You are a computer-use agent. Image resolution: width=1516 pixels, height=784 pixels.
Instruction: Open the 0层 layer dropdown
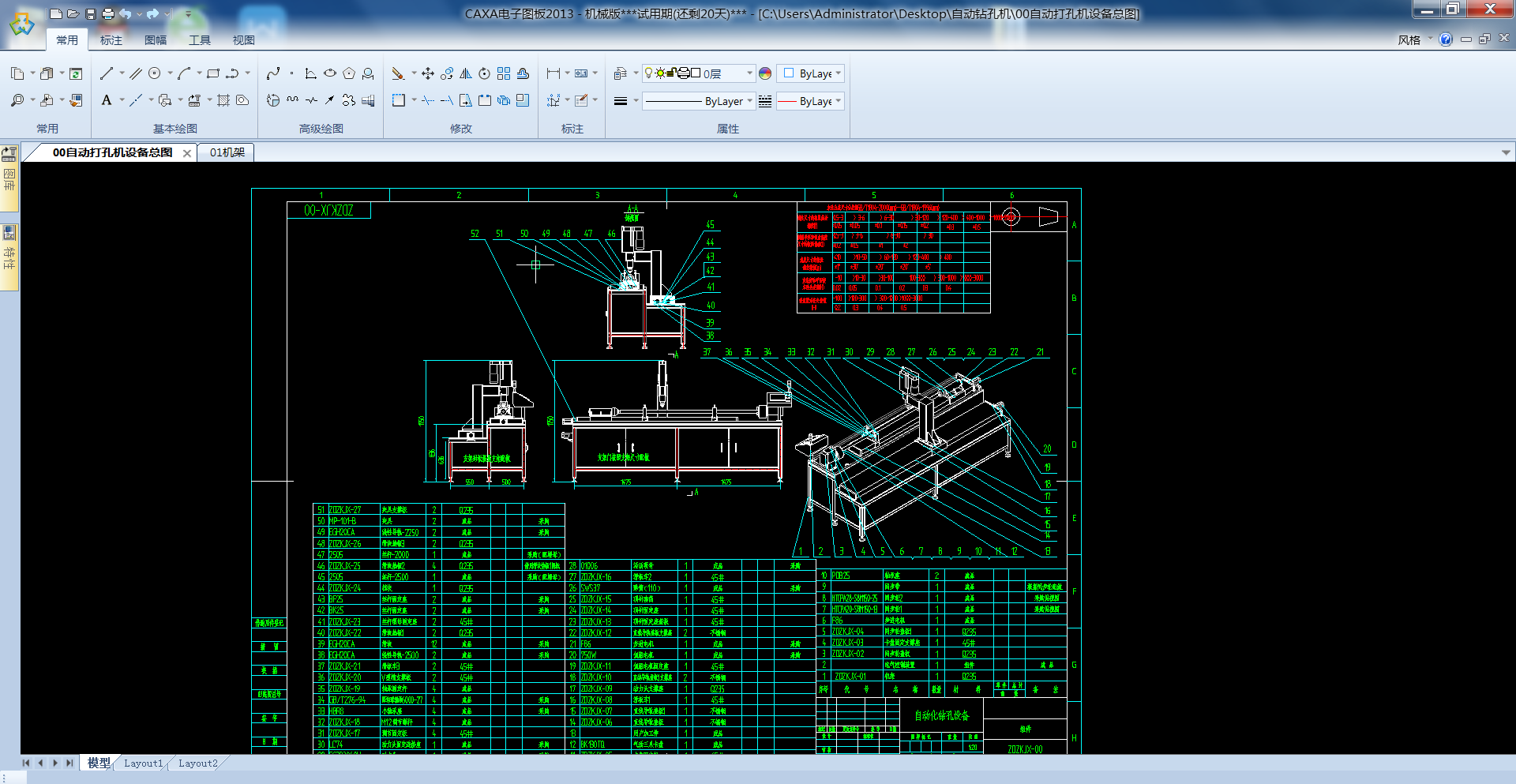click(749, 73)
